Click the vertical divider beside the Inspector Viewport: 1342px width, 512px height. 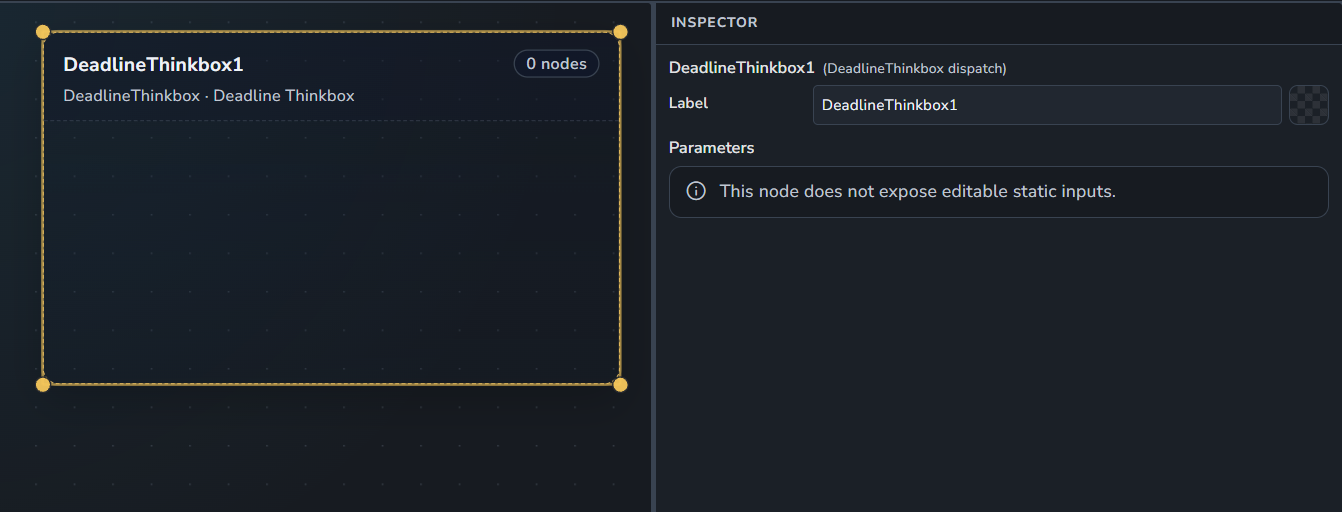pyautogui.click(x=653, y=256)
